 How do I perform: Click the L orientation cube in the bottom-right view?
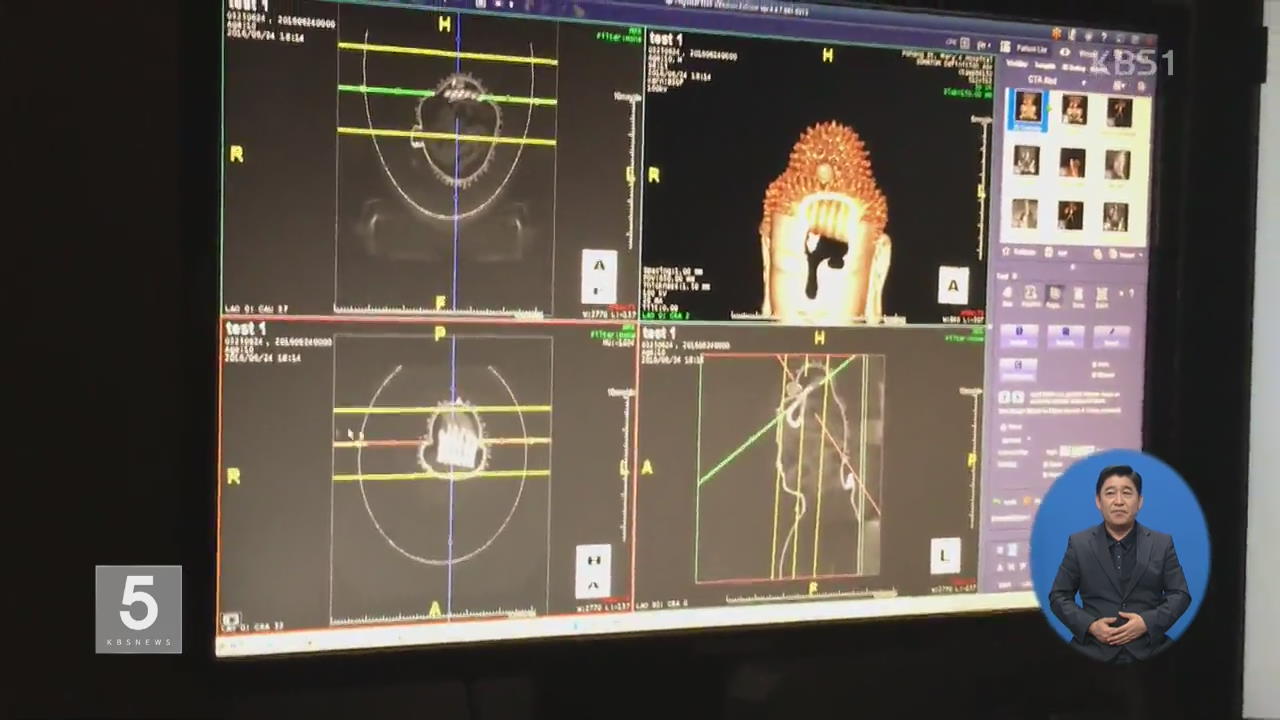pos(945,556)
